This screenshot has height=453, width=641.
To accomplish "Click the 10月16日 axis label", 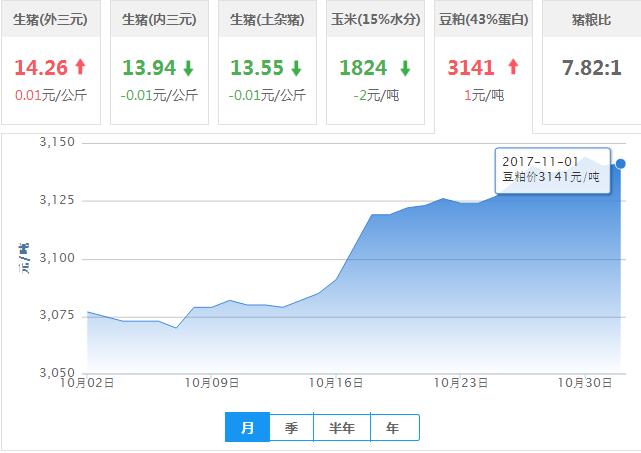I will pyautogui.click(x=336, y=383).
